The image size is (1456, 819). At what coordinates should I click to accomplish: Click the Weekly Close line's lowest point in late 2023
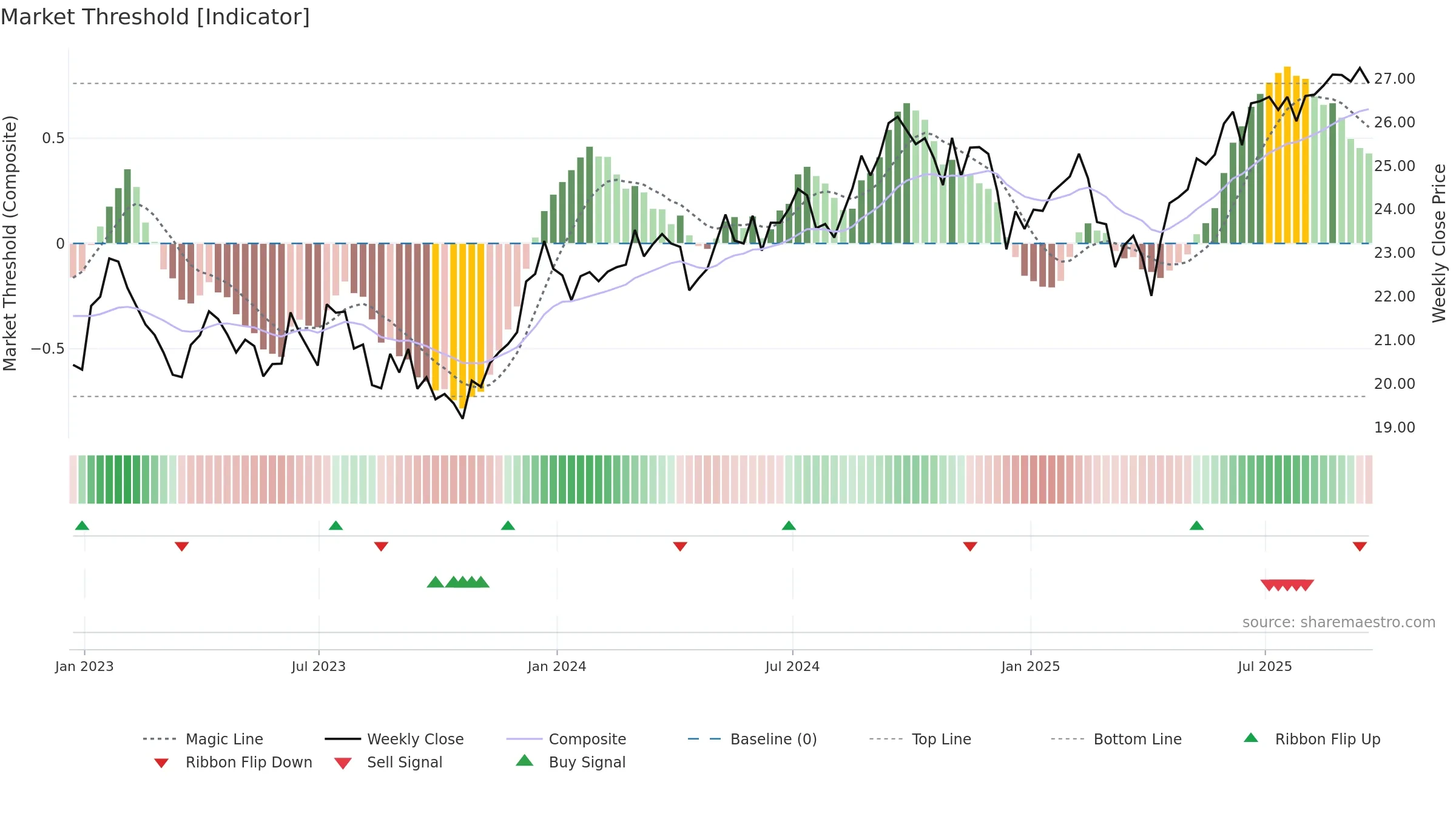[463, 418]
